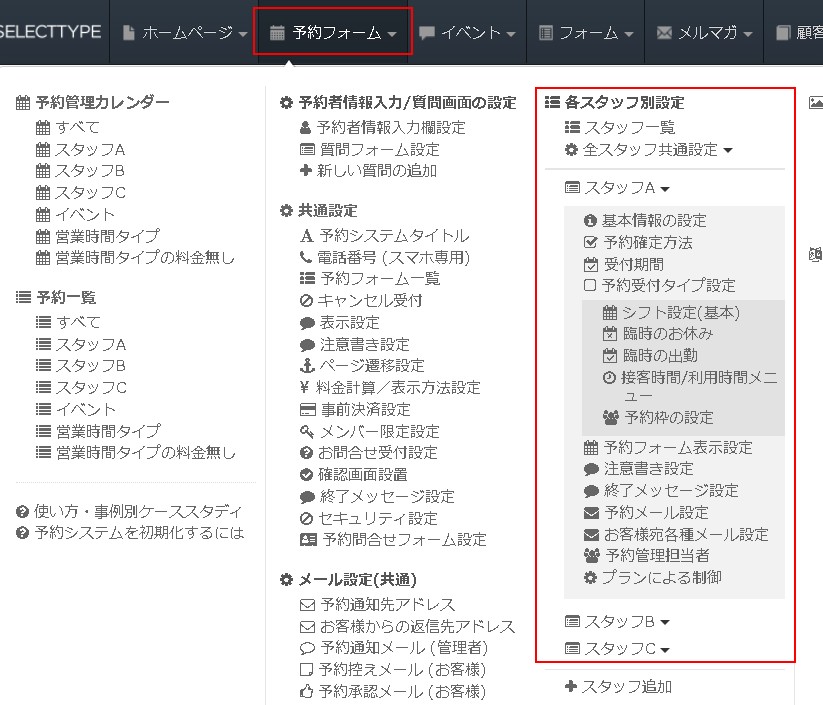Click the SELECTTYPE logo
This screenshot has width=823, height=705.
[x=48, y=30]
